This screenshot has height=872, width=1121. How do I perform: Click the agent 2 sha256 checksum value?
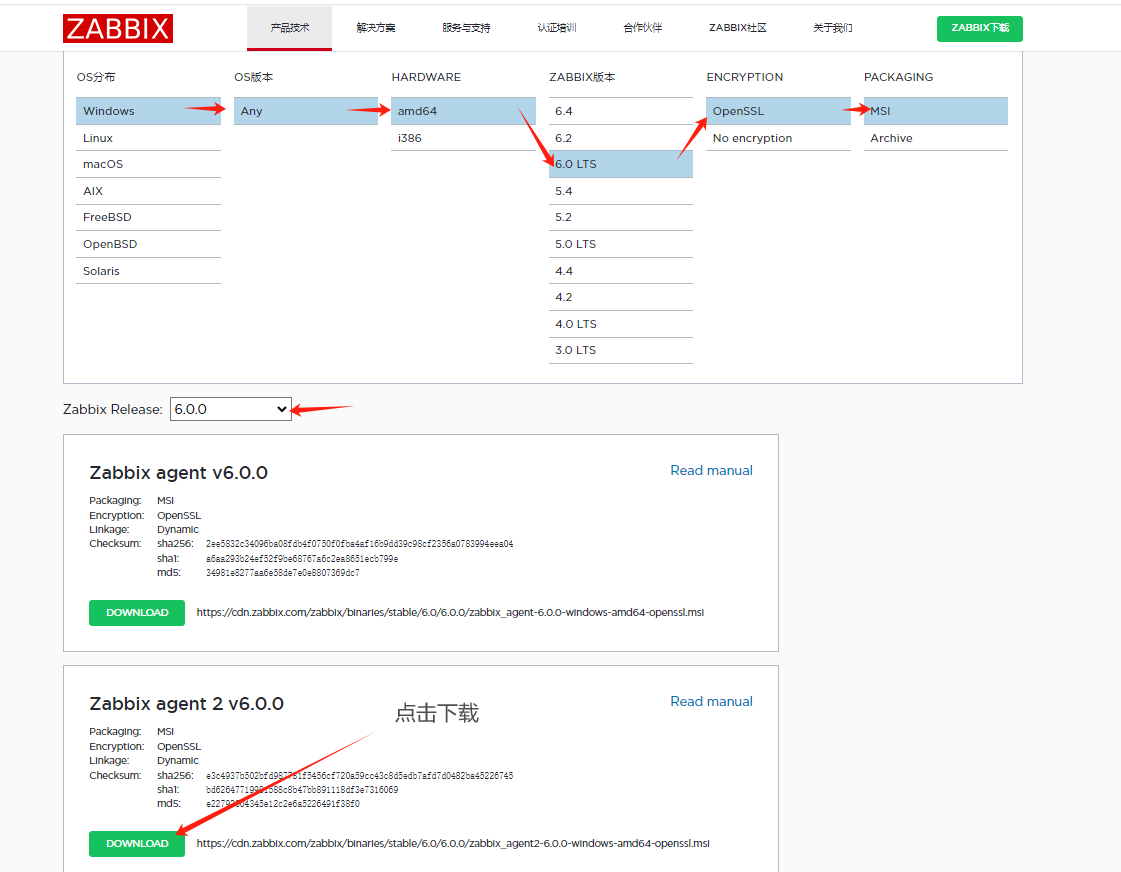point(360,776)
